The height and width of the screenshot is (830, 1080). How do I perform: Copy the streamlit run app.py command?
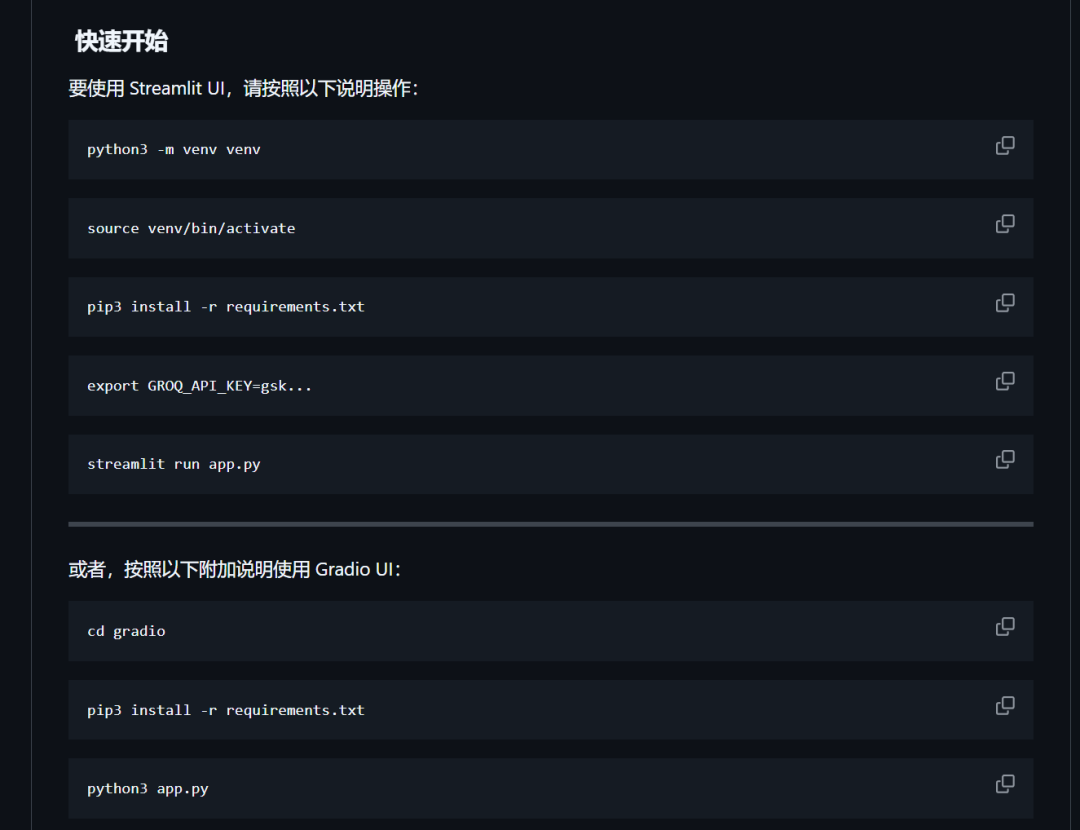point(1005,460)
